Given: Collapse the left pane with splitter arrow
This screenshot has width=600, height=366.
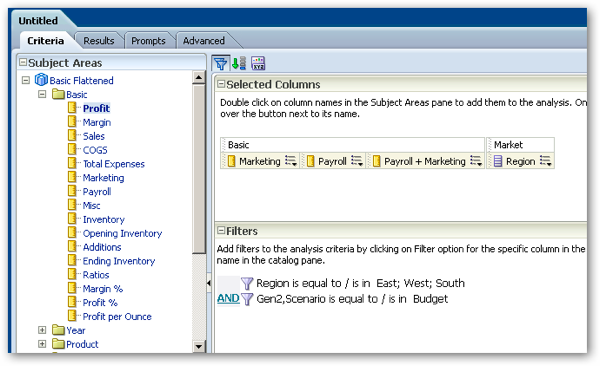Looking at the screenshot, I should pos(209,283).
